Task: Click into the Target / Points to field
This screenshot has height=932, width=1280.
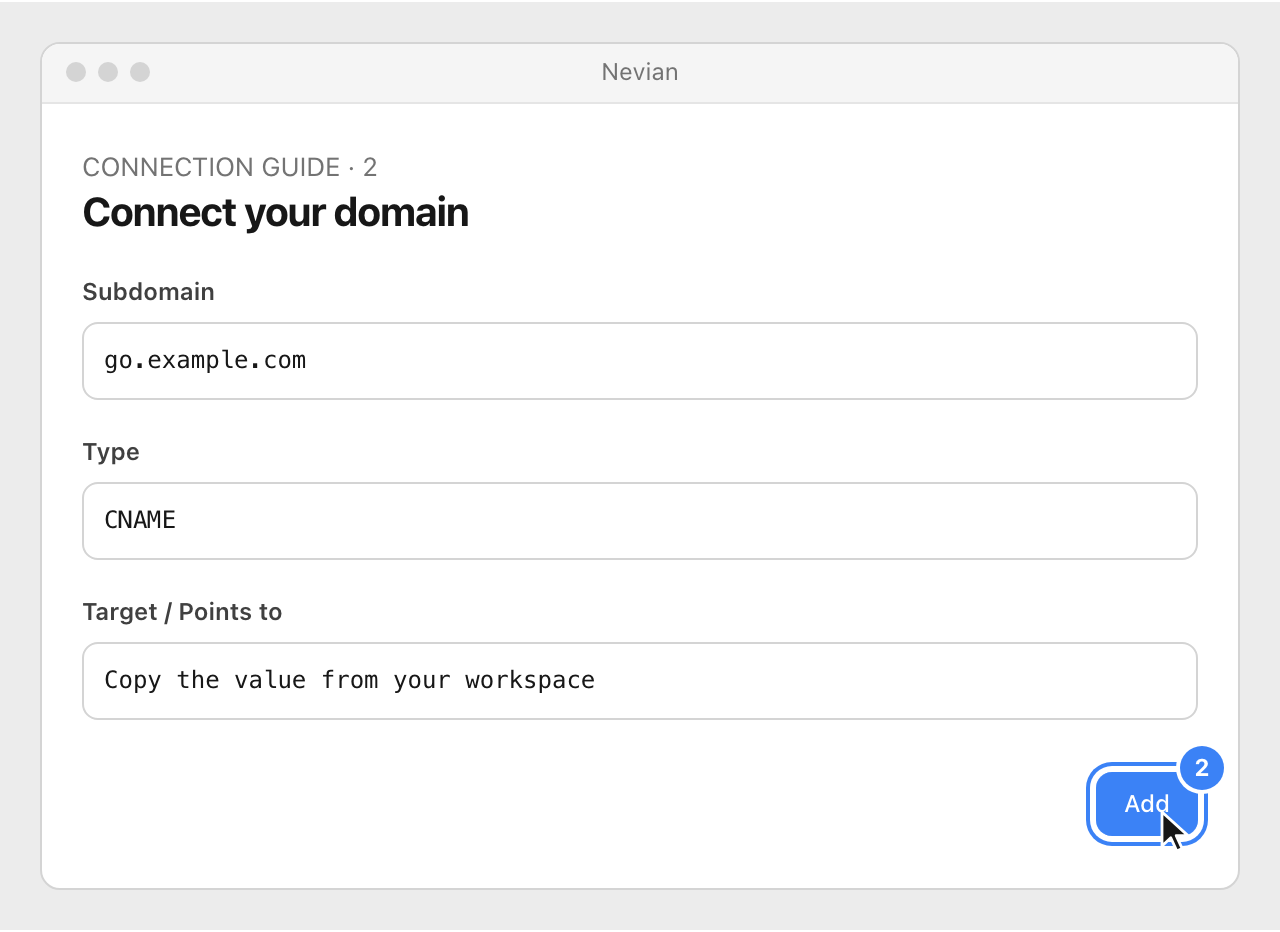Action: (x=640, y=681)
